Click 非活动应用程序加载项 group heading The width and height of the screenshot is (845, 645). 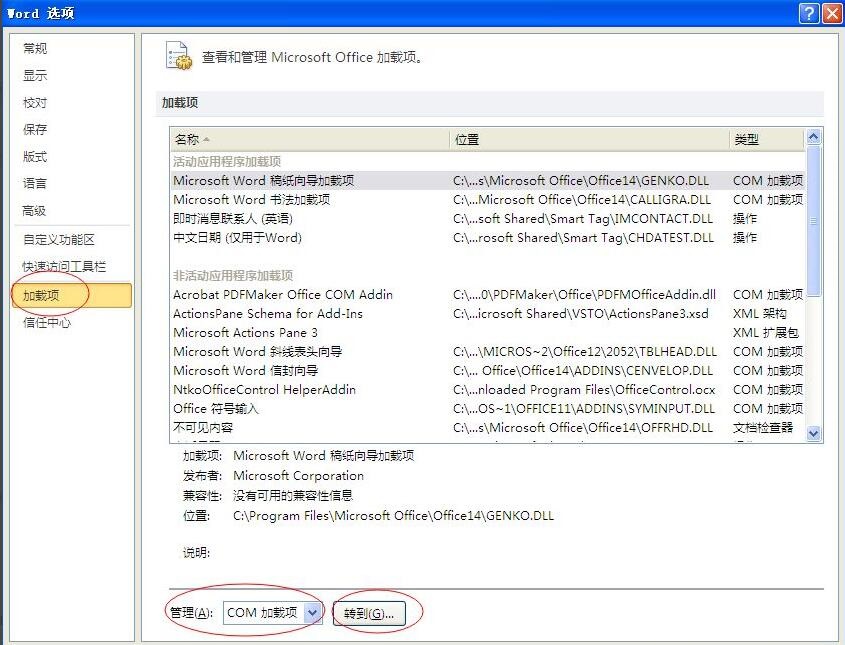tap(233, 276)
